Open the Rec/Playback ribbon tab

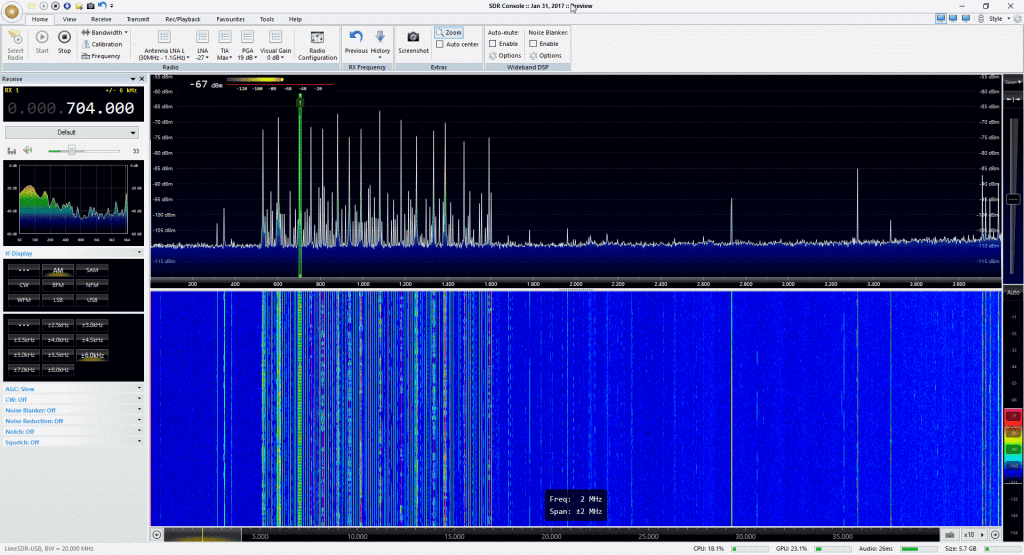pos(183,19)
